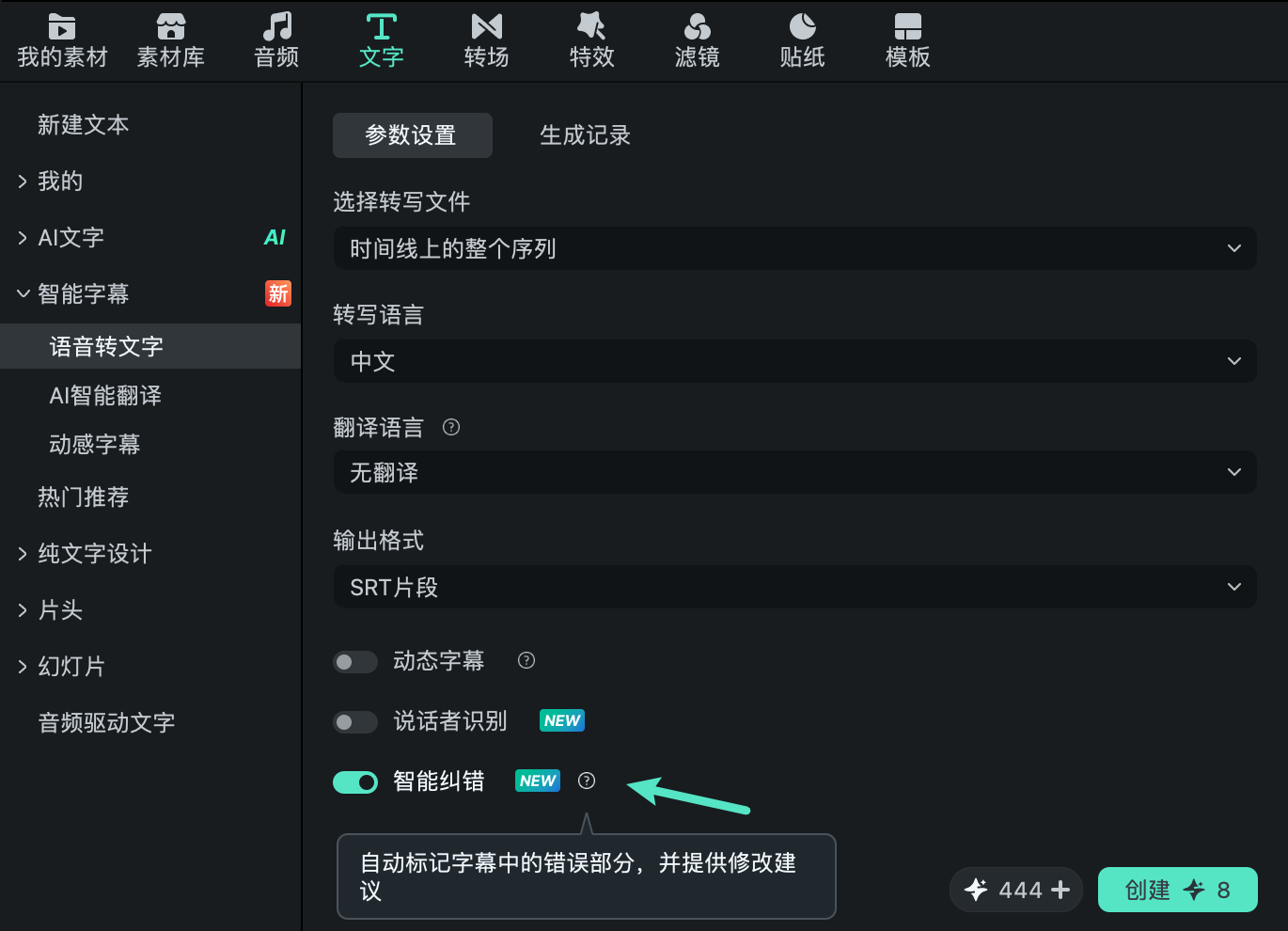
Task: Open the 素材库 stock library icon
Action: click(171, 26)
